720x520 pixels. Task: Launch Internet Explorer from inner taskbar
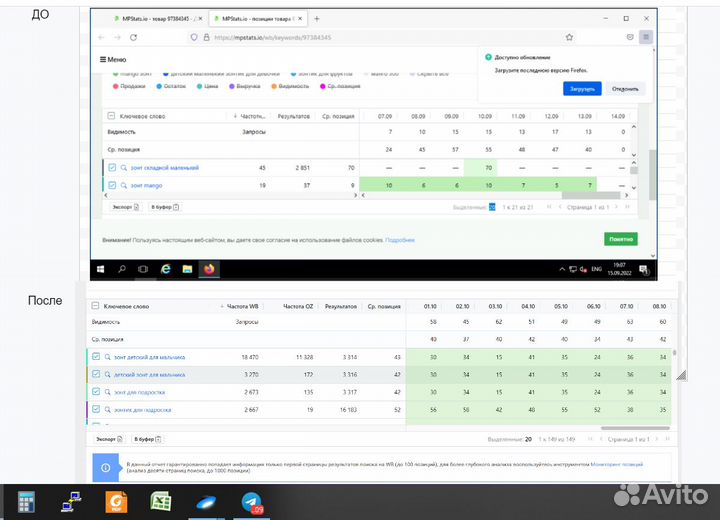pyautogui.click(x=165, y=269)
